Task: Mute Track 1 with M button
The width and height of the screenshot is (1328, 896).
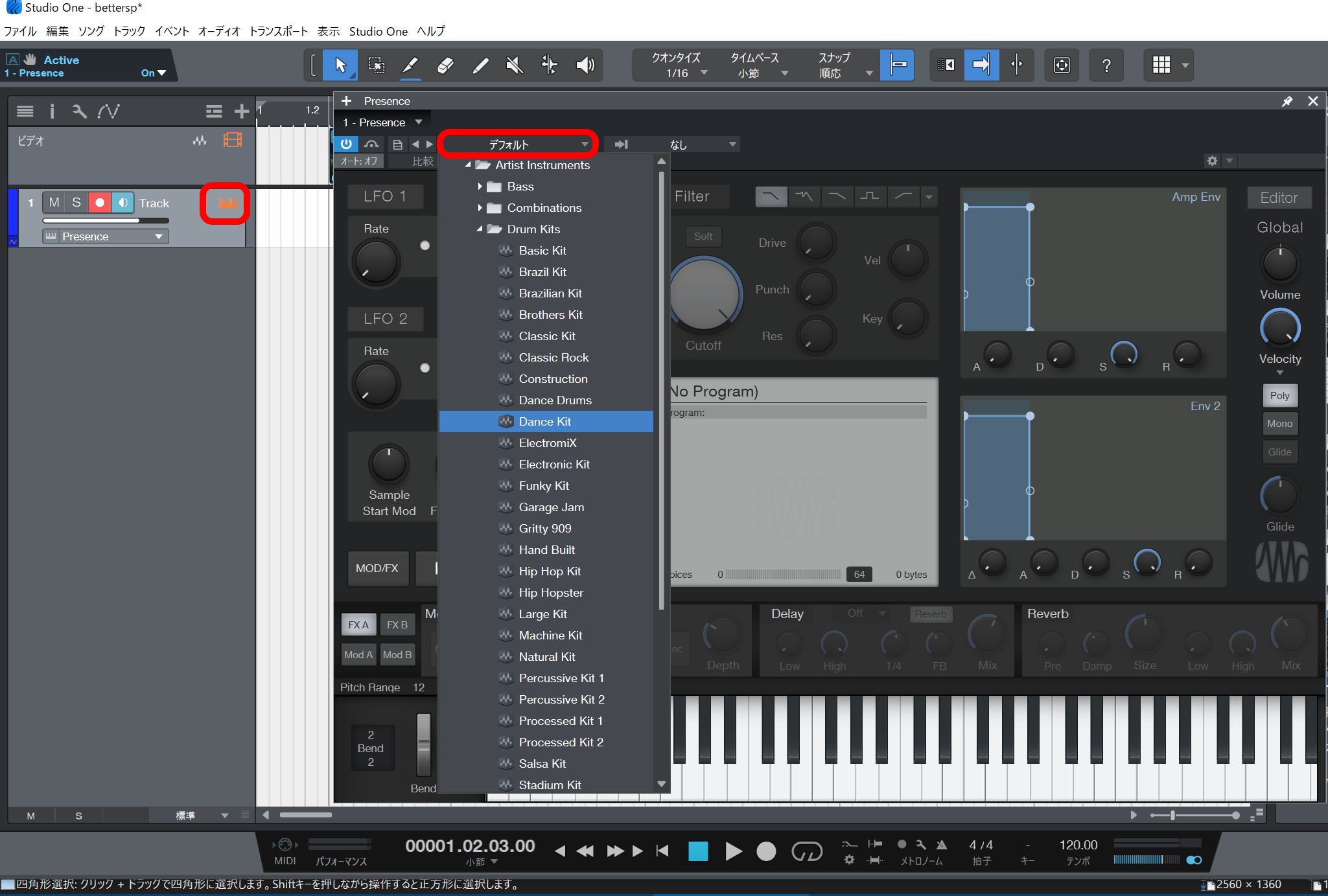Action: coord(54,203)
